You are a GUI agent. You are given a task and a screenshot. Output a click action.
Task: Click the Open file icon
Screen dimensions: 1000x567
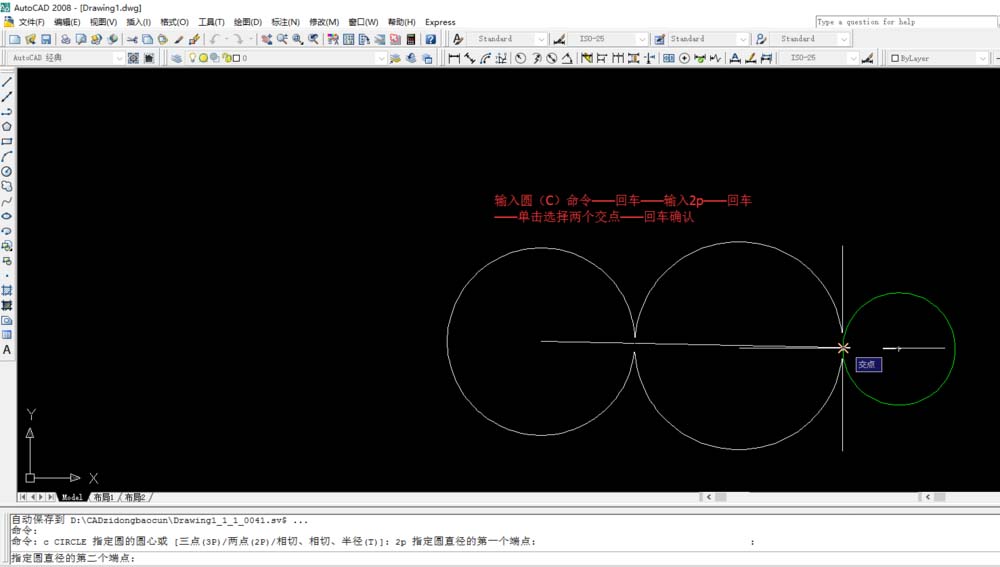30,40
